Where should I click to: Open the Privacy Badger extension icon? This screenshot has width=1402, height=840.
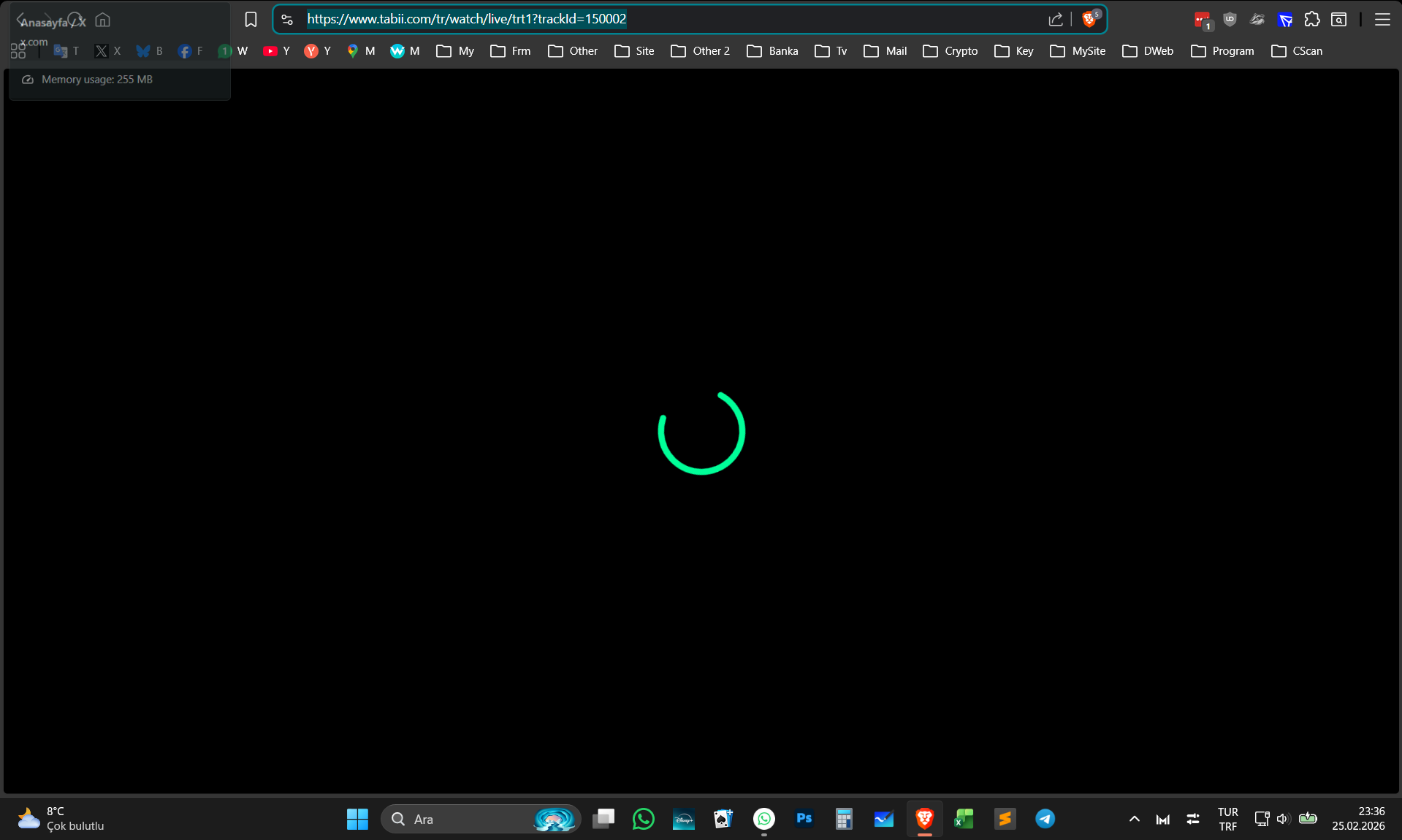[1257, 20]
